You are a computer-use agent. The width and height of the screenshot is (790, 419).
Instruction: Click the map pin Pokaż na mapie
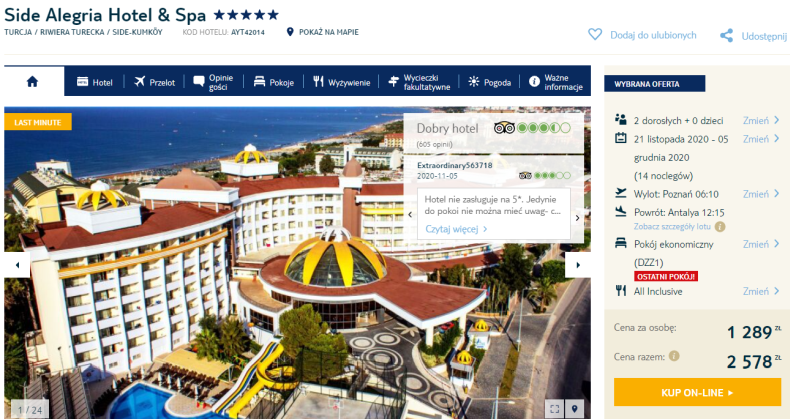click(x=290, y=32)
